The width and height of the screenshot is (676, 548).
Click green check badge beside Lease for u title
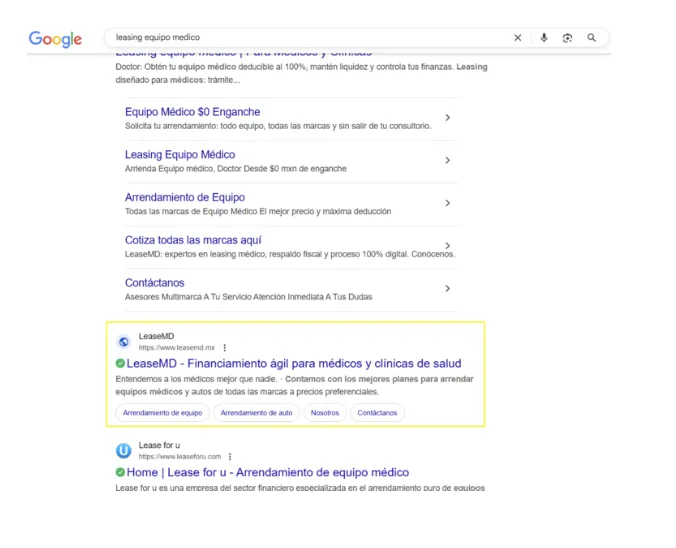[x=120, y=472]
